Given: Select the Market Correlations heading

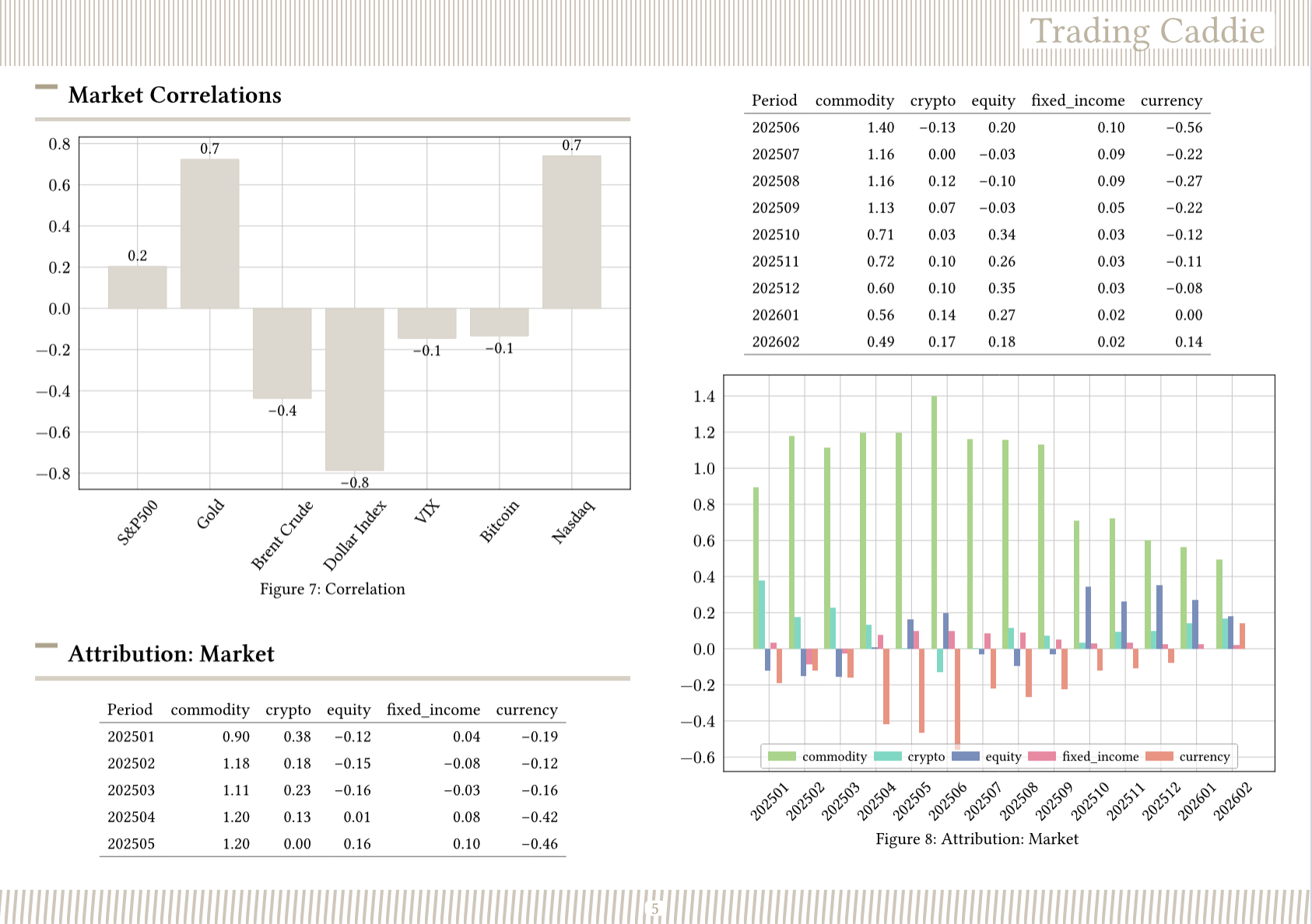Looking at the screenshot, I should [174, 95].
